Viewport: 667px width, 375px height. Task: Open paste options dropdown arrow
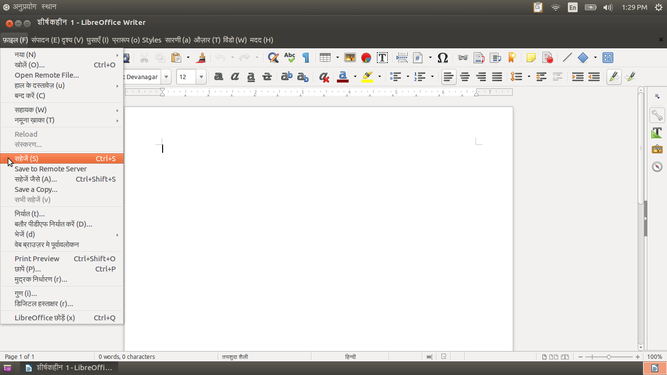coord(188,57)
